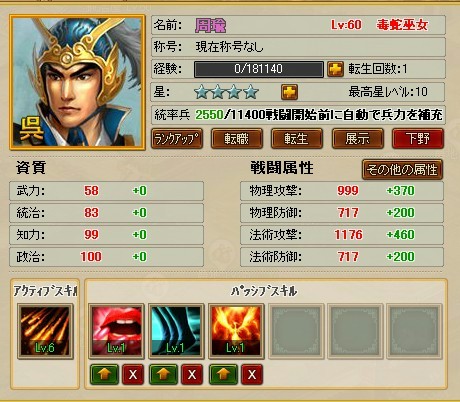This screenshot has width=460, height=402.
Task: Click the red 下野 button
Action: pyautogui.click(x=418, y=139)
